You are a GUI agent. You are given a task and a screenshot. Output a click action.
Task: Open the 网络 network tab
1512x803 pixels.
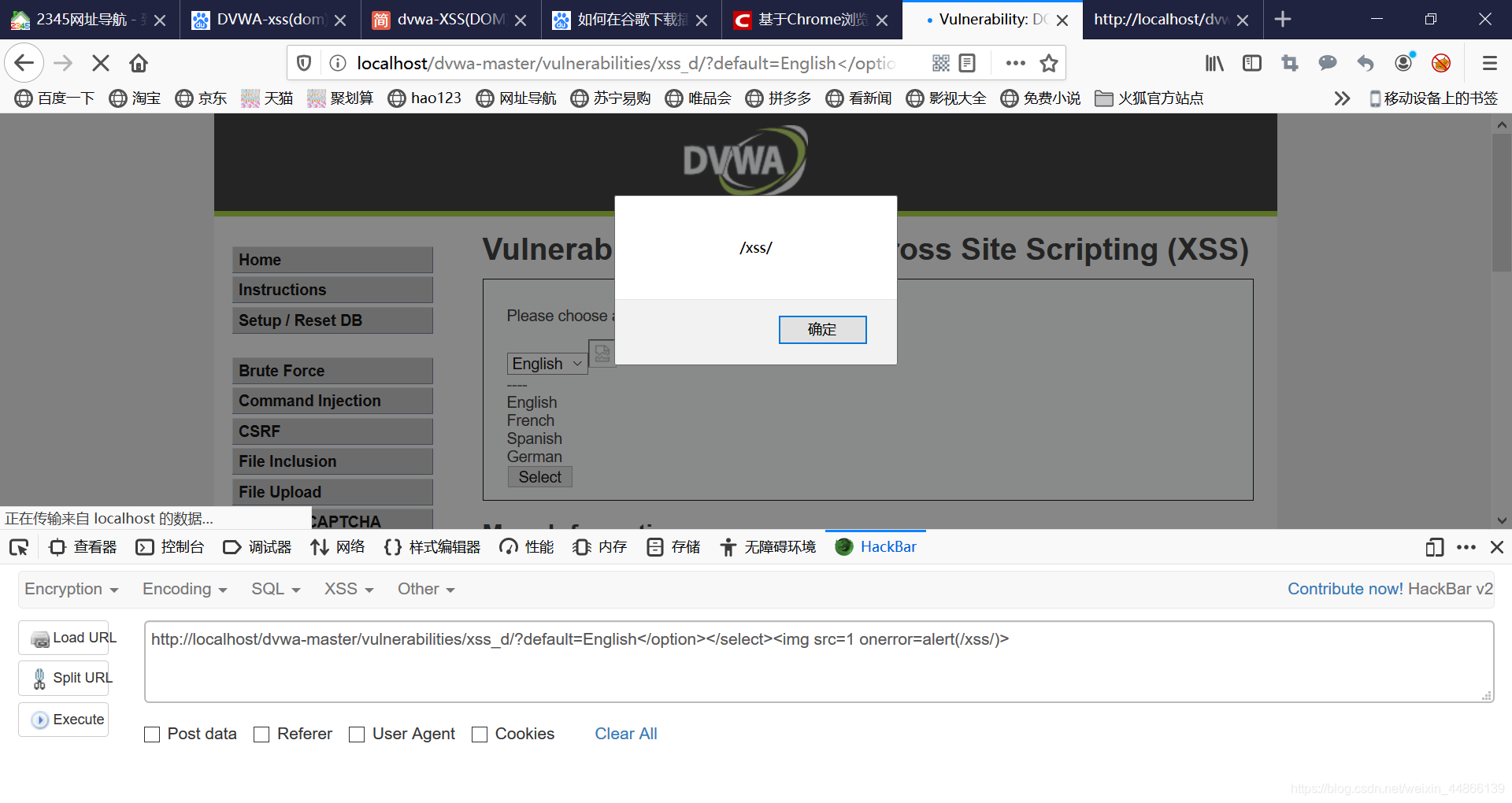tap(338, 547)
